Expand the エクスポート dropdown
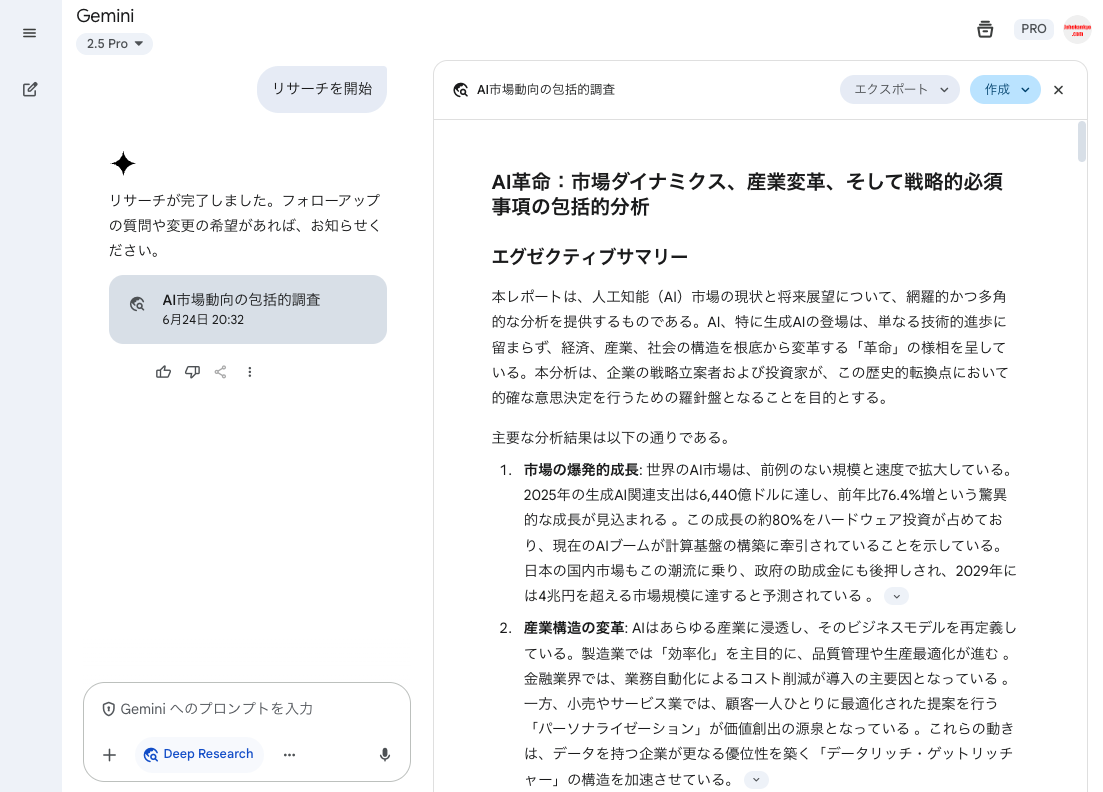The height and width of the screenshot is (792, 1103). 899,89
